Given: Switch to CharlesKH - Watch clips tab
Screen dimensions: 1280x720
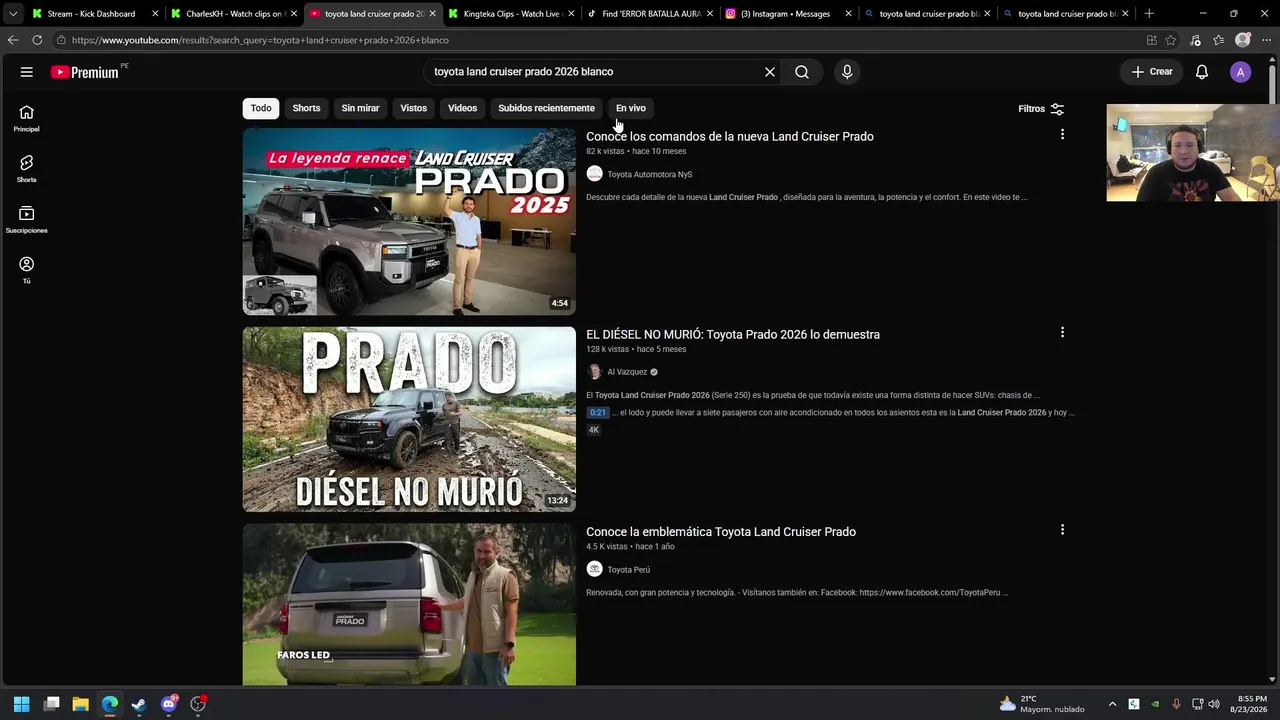Looking at the screenshot, I should tap(234, 14).
